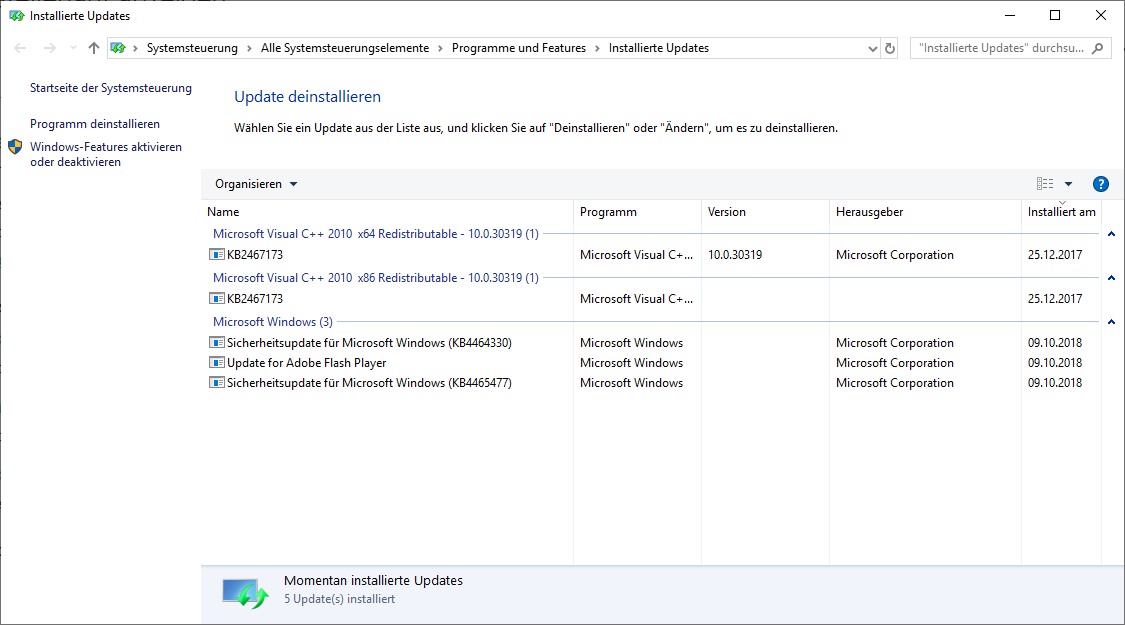The height and width of the screenshot is (625, 1125).
Task: Select the Microsoft Windows (3) group header
Action: pyautogui.click(x=273, y=321)
